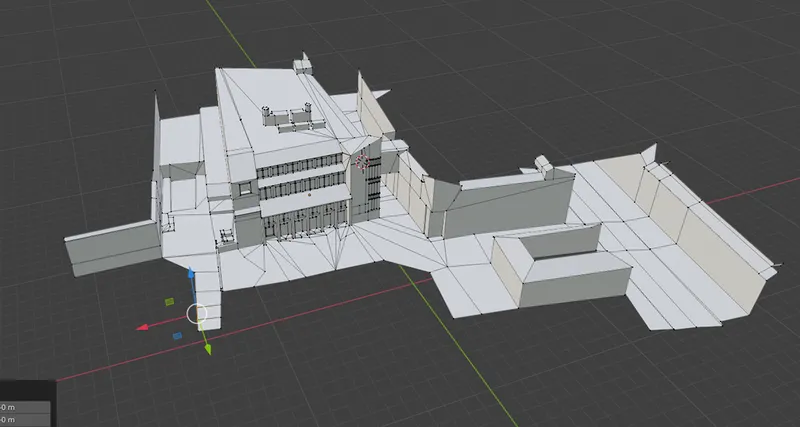This screenshot has height=427, width=800.
Task: Grab the blue Z-axis move gizmo arrow
Action: click(x=191, y=272)
